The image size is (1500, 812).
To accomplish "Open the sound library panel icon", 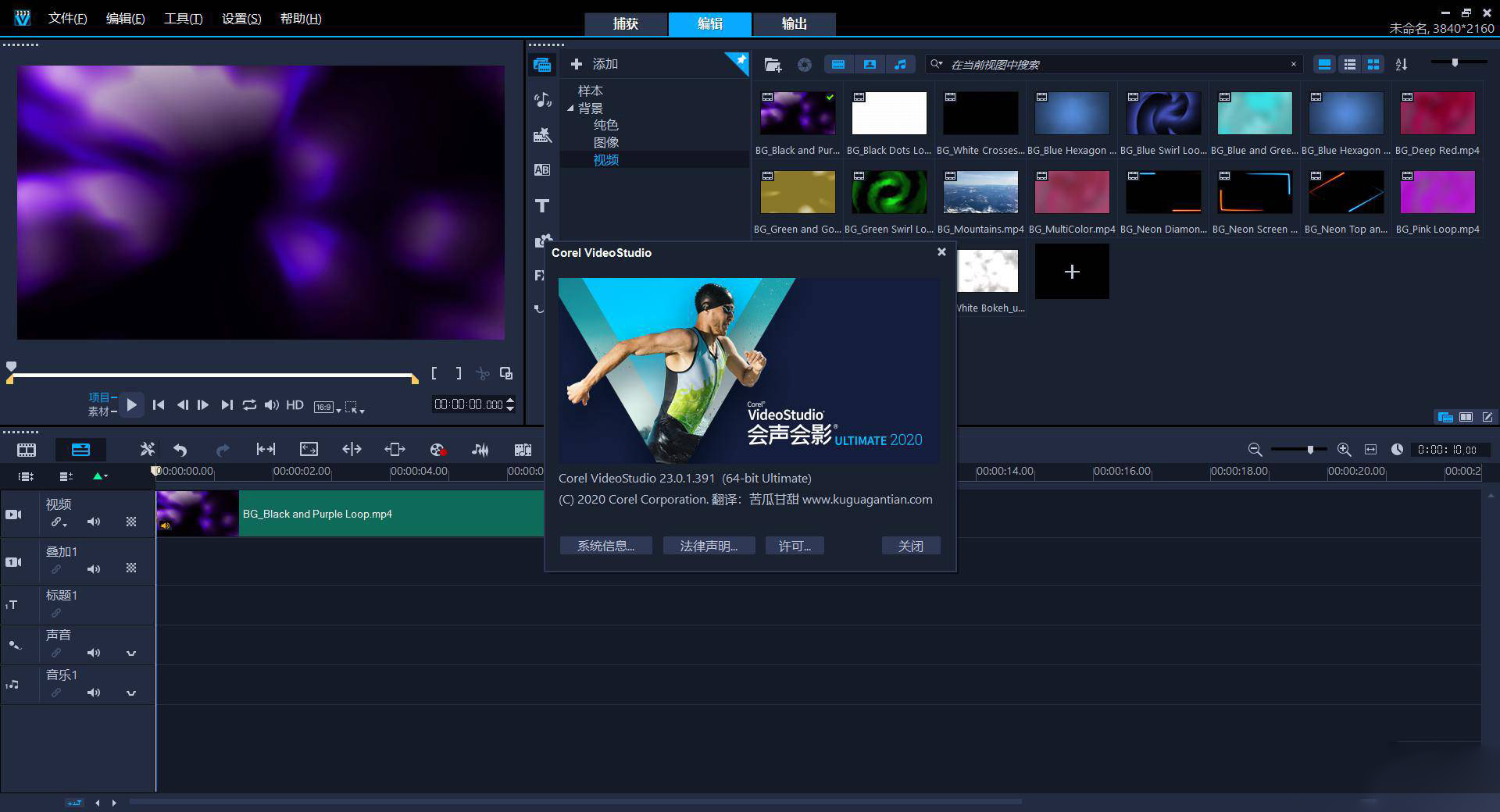I will click(x=542, y=99).
